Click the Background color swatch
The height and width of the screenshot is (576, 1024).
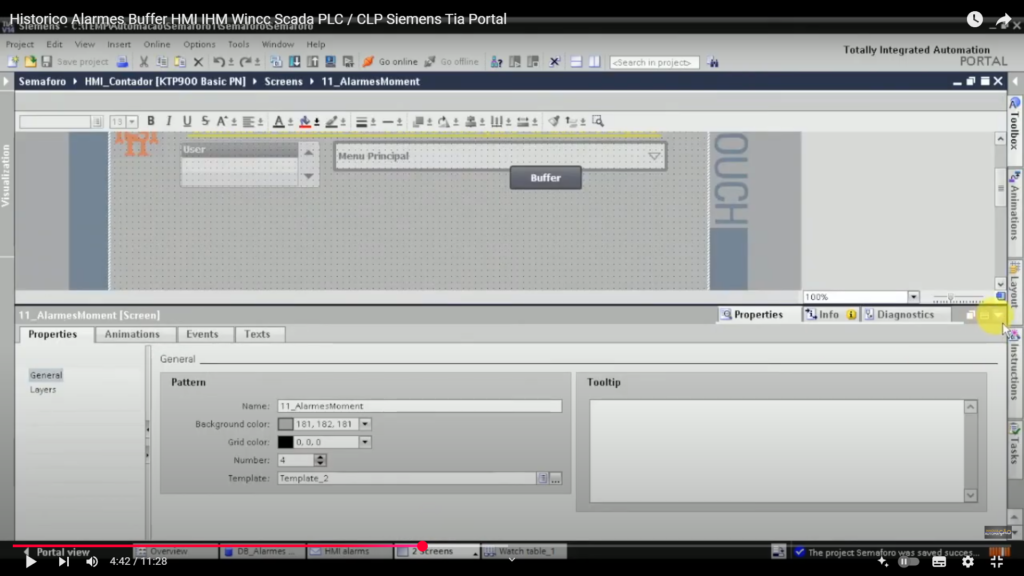[x=285, y=424]
